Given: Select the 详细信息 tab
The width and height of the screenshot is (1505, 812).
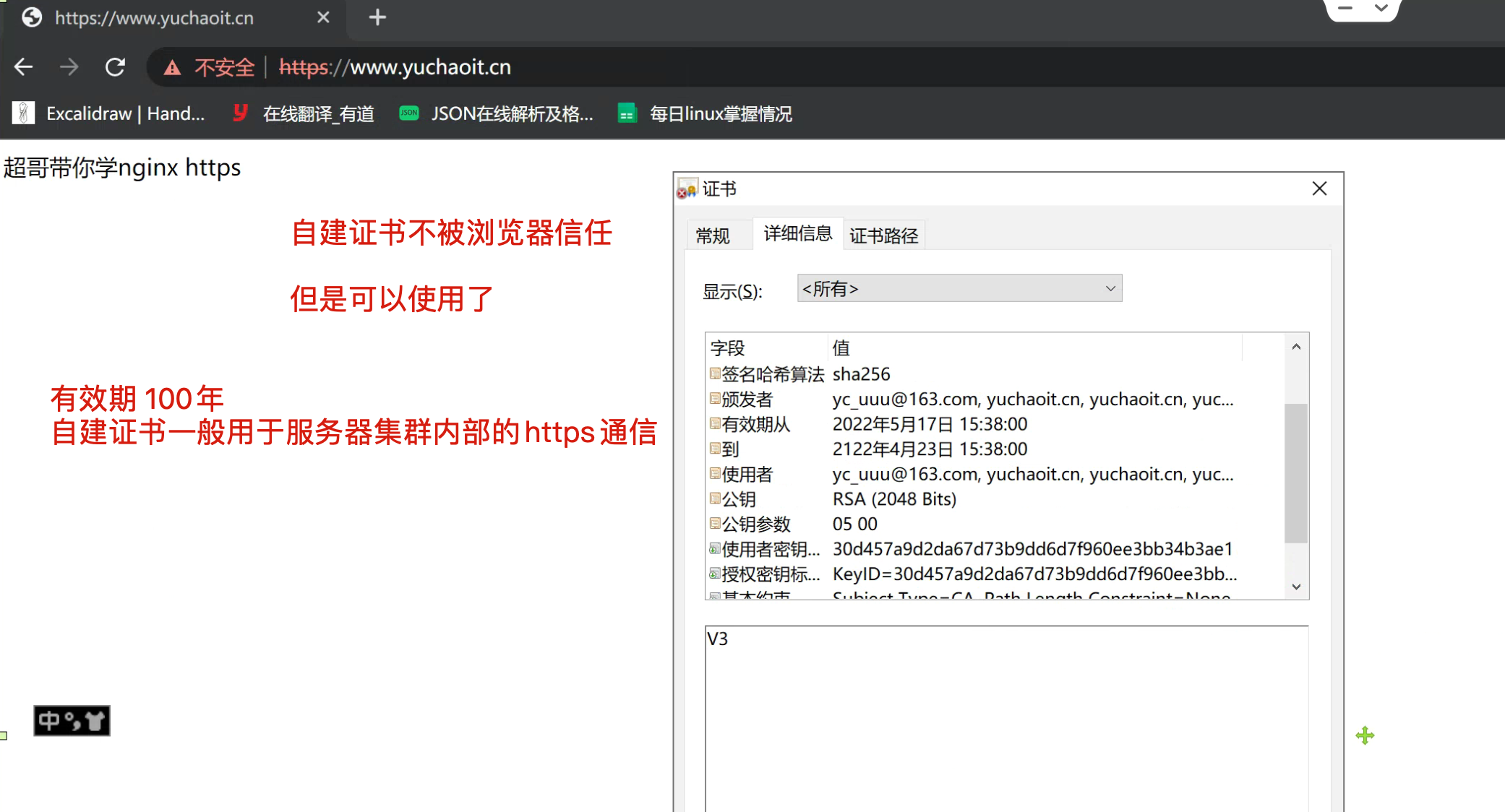Looking at the screenshot, I should [797, 233].
